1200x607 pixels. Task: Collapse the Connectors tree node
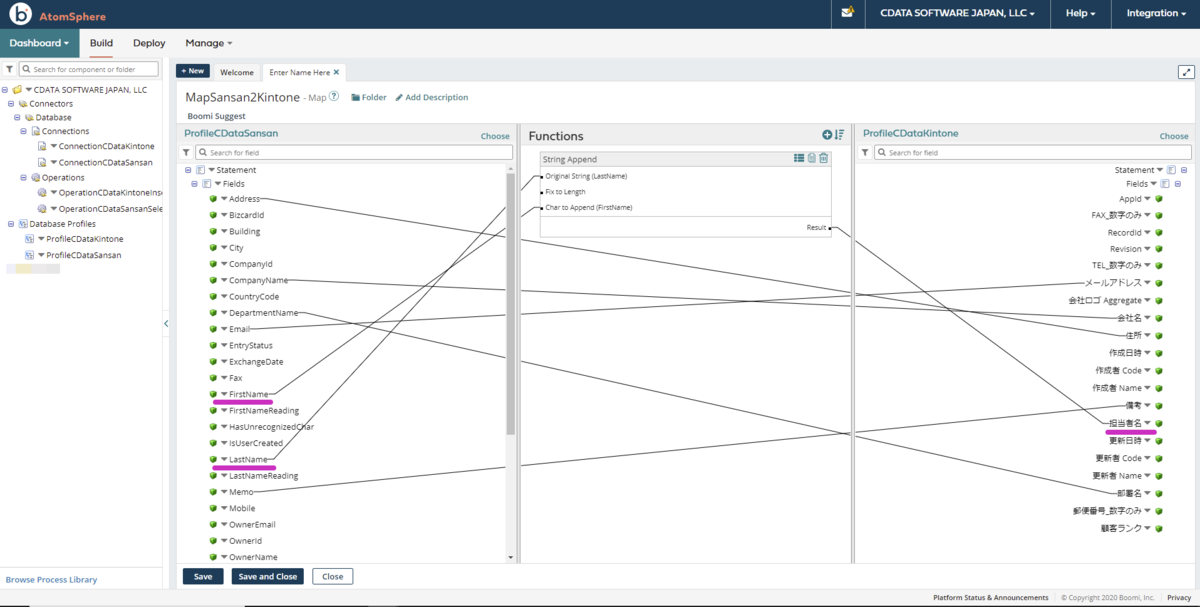[10, 103]
